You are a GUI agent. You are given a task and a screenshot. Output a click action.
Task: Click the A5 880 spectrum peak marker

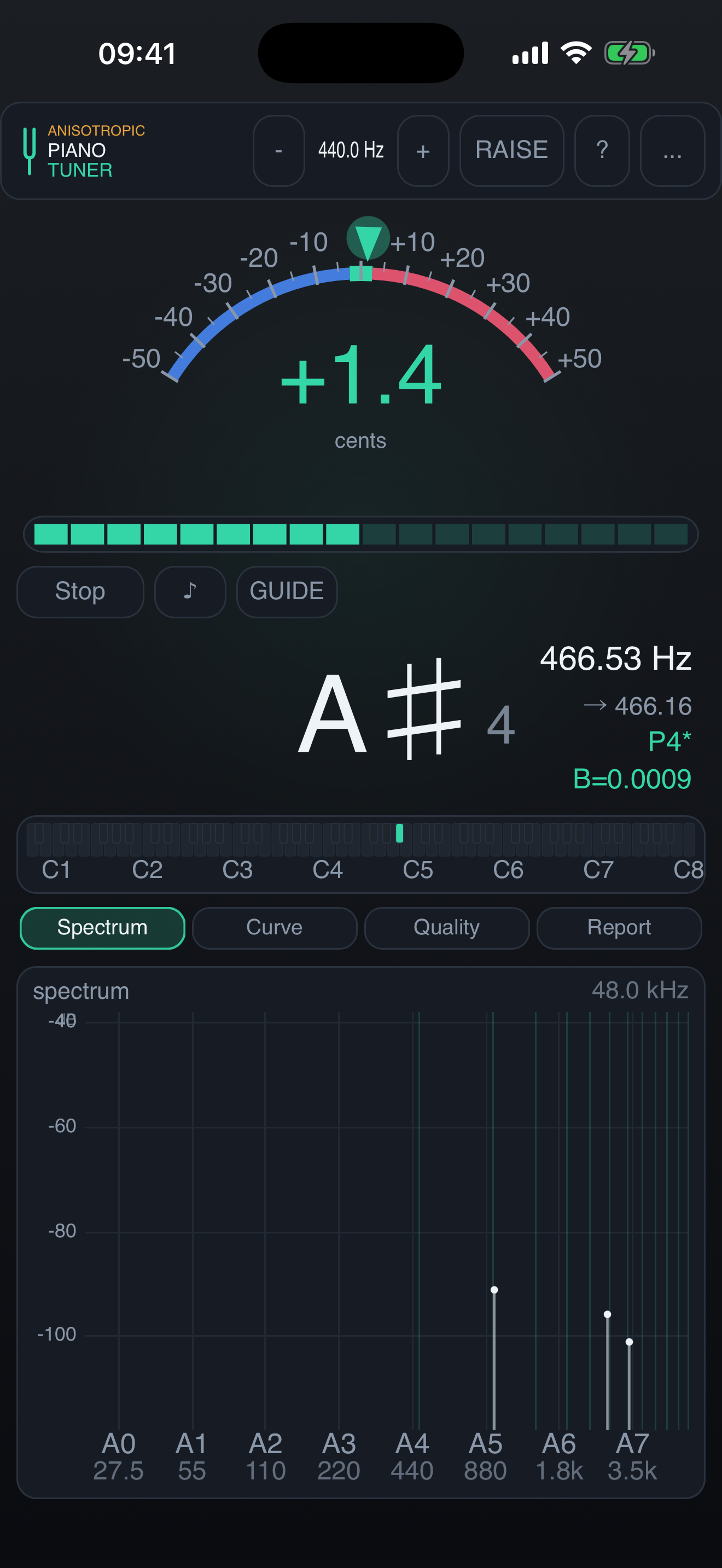click(x=494, y=1289)
